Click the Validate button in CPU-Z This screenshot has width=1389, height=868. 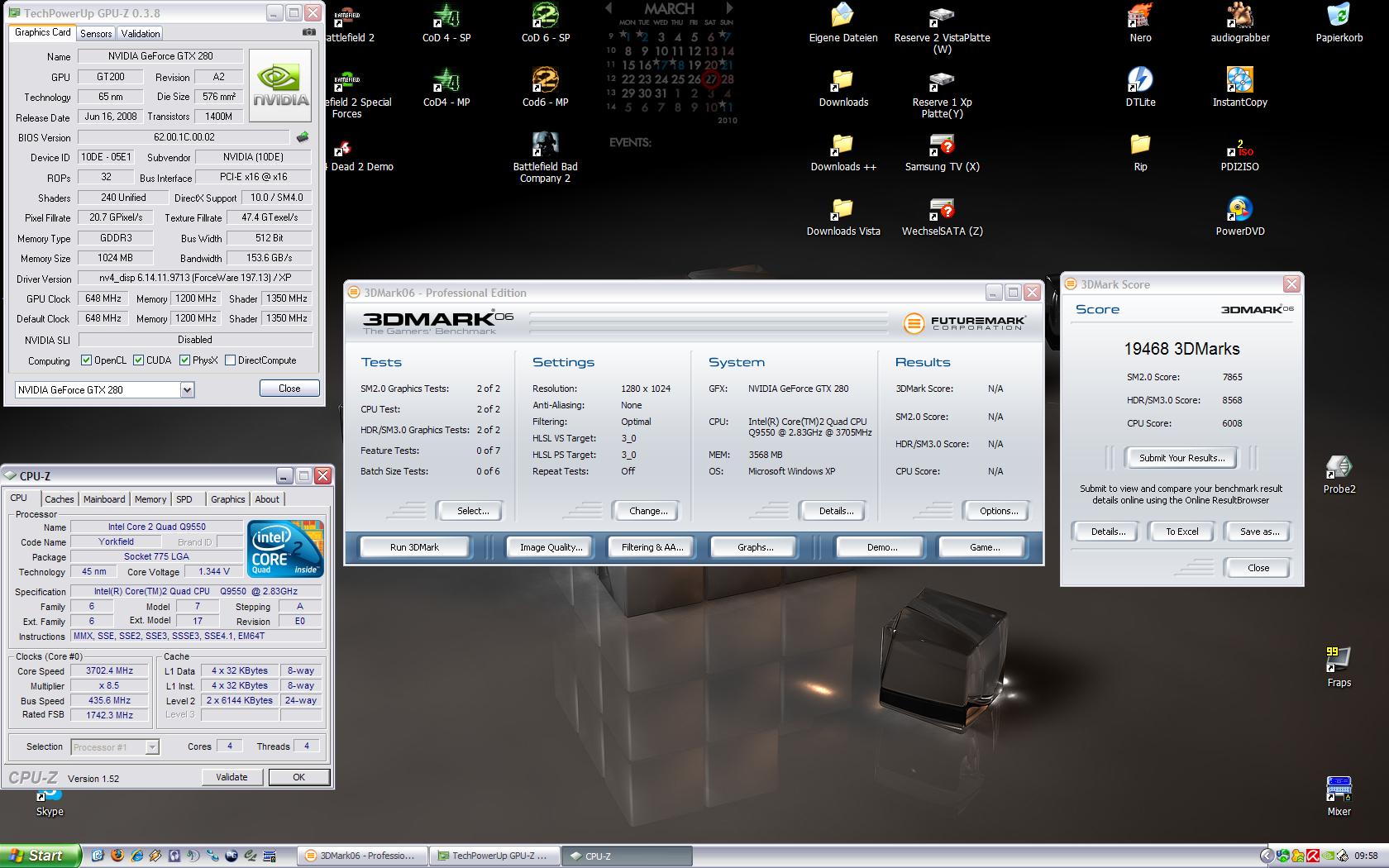click(231, 777)
